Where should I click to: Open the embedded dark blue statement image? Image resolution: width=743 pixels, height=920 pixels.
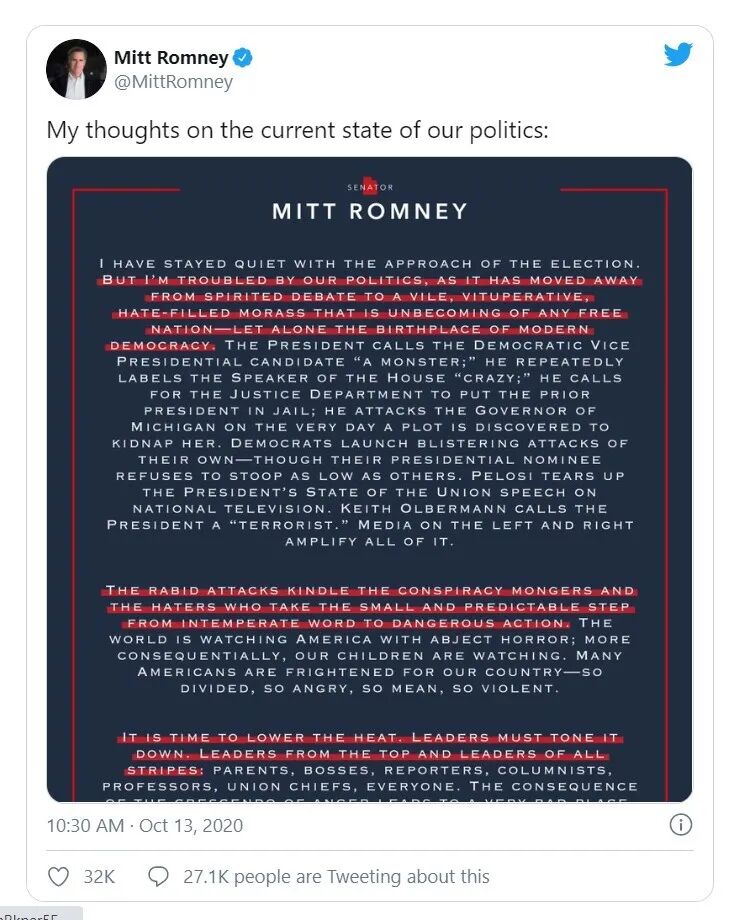(x=369, y=479)
